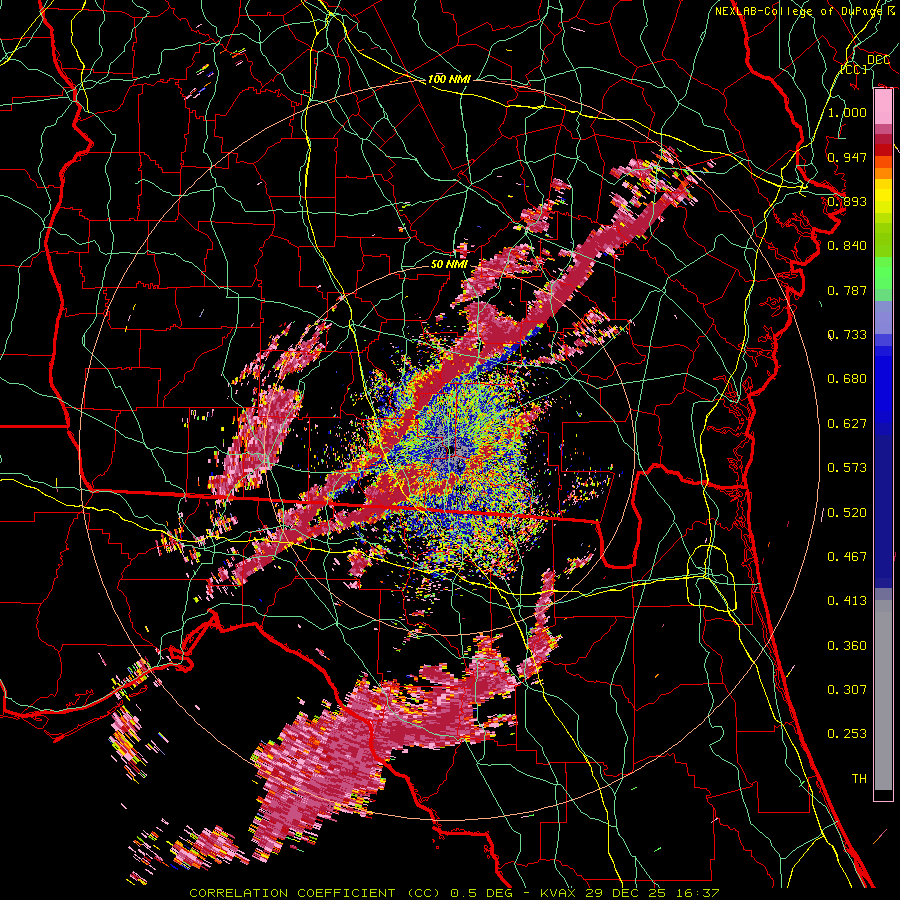This screenshot has width=900, height=900.
Task: Click the dark blue segment of the color bar
Action: (x=883, y=511)
